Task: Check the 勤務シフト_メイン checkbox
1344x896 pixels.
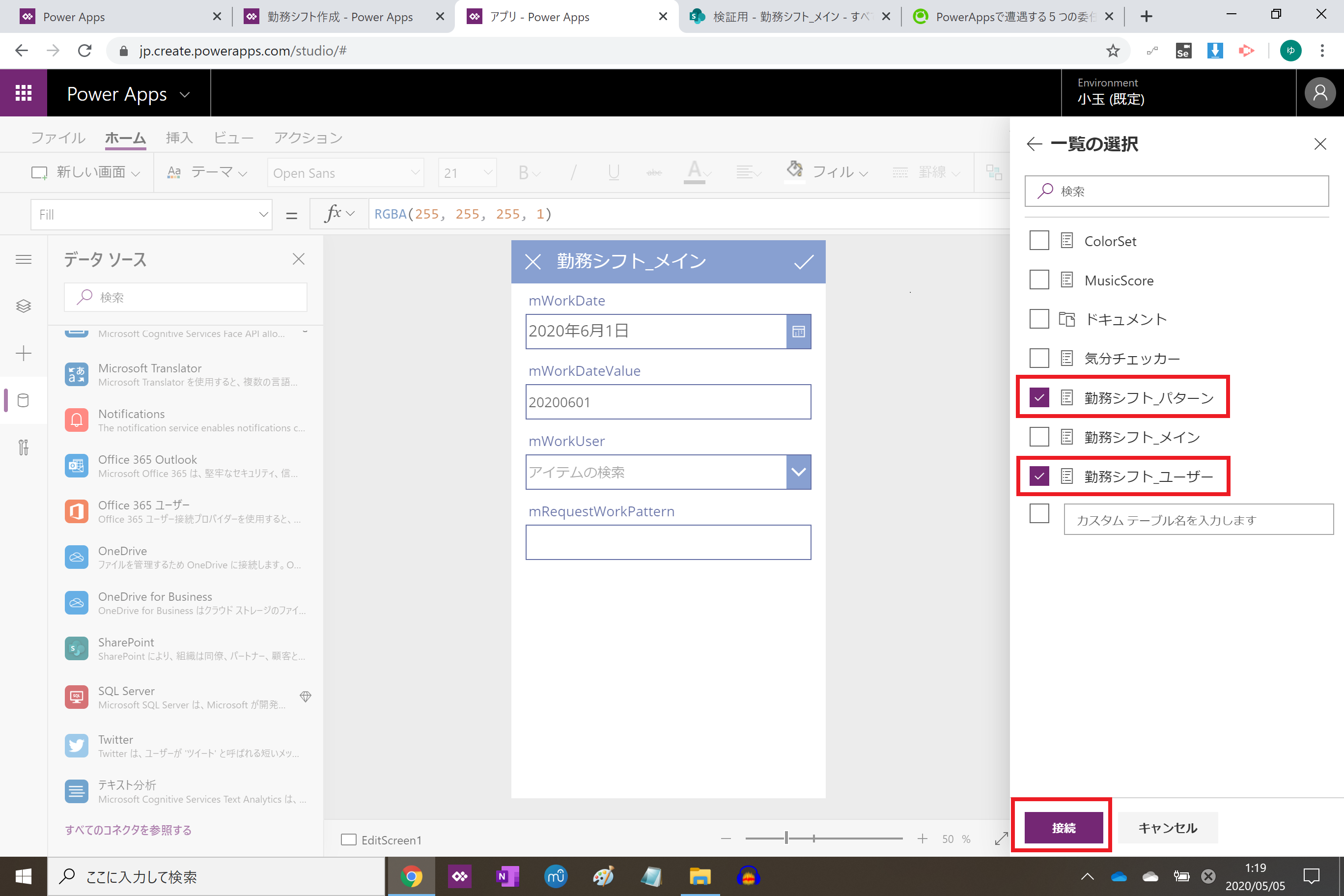Action: pos(1039,437)
